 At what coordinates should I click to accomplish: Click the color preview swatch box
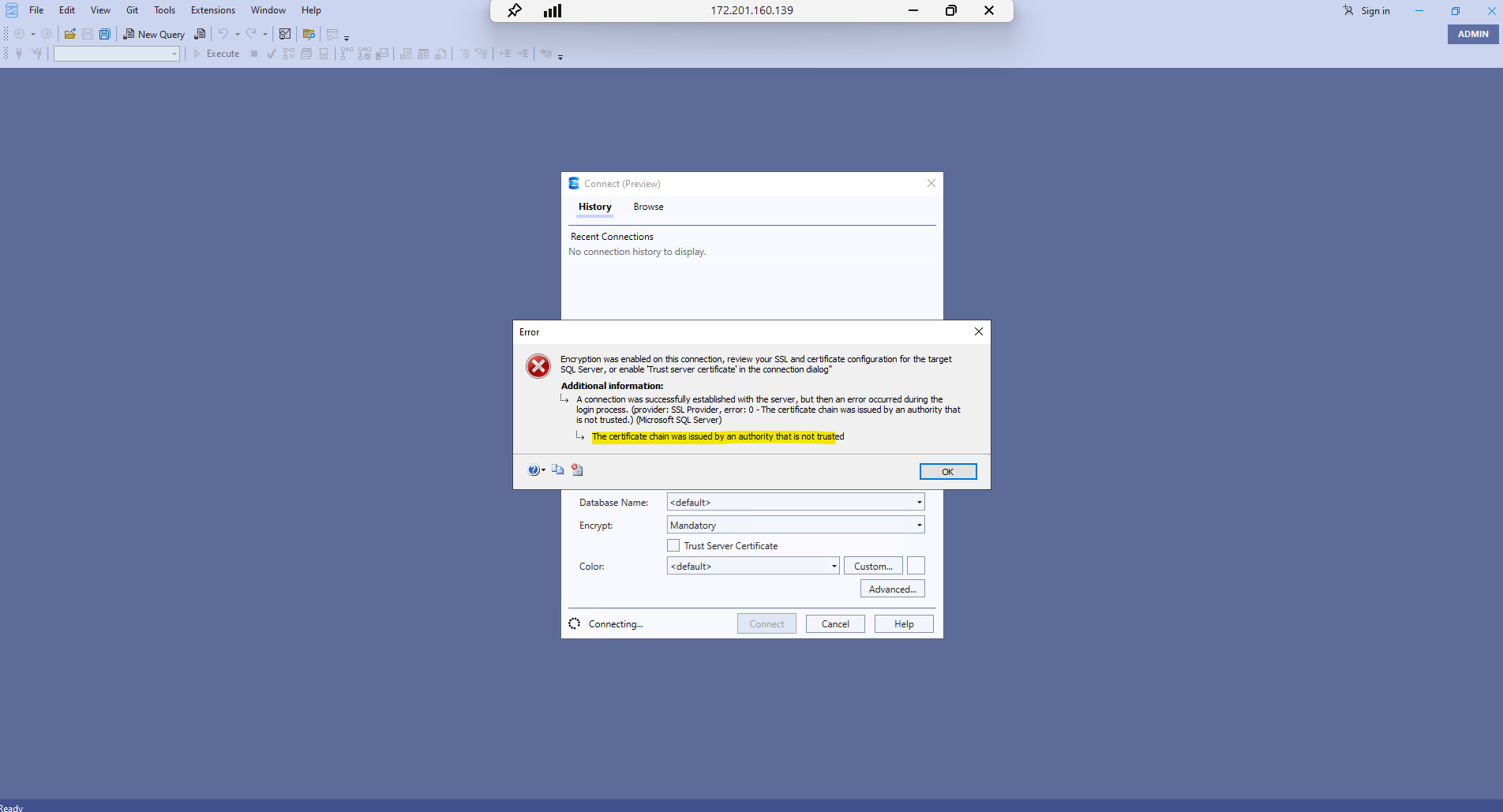[916, 566]
